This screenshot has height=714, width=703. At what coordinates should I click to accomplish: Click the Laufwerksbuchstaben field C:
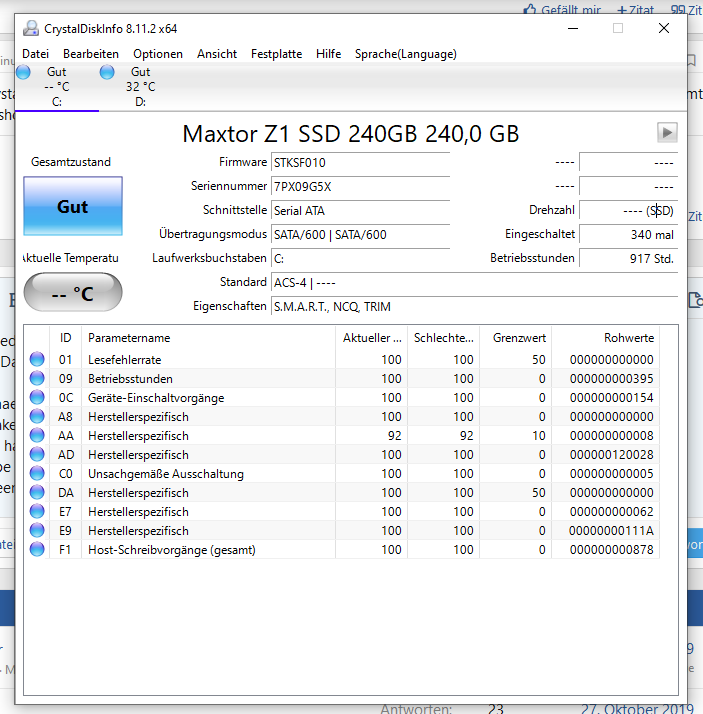[x=360, y=259]
